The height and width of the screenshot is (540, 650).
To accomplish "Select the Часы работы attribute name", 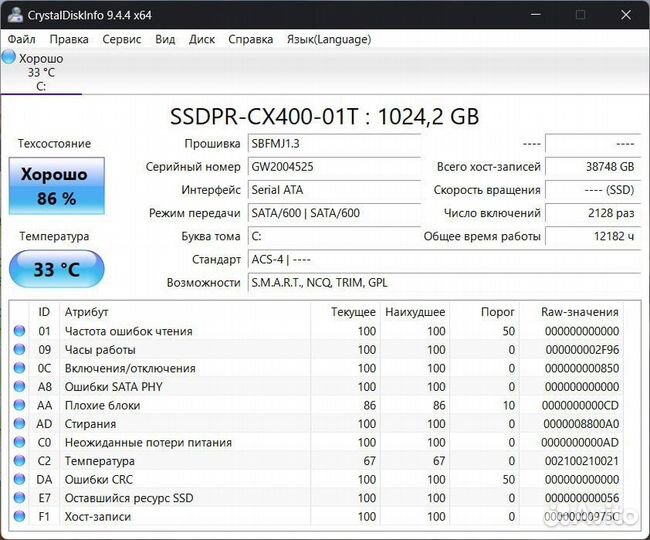I will [100, 350].
